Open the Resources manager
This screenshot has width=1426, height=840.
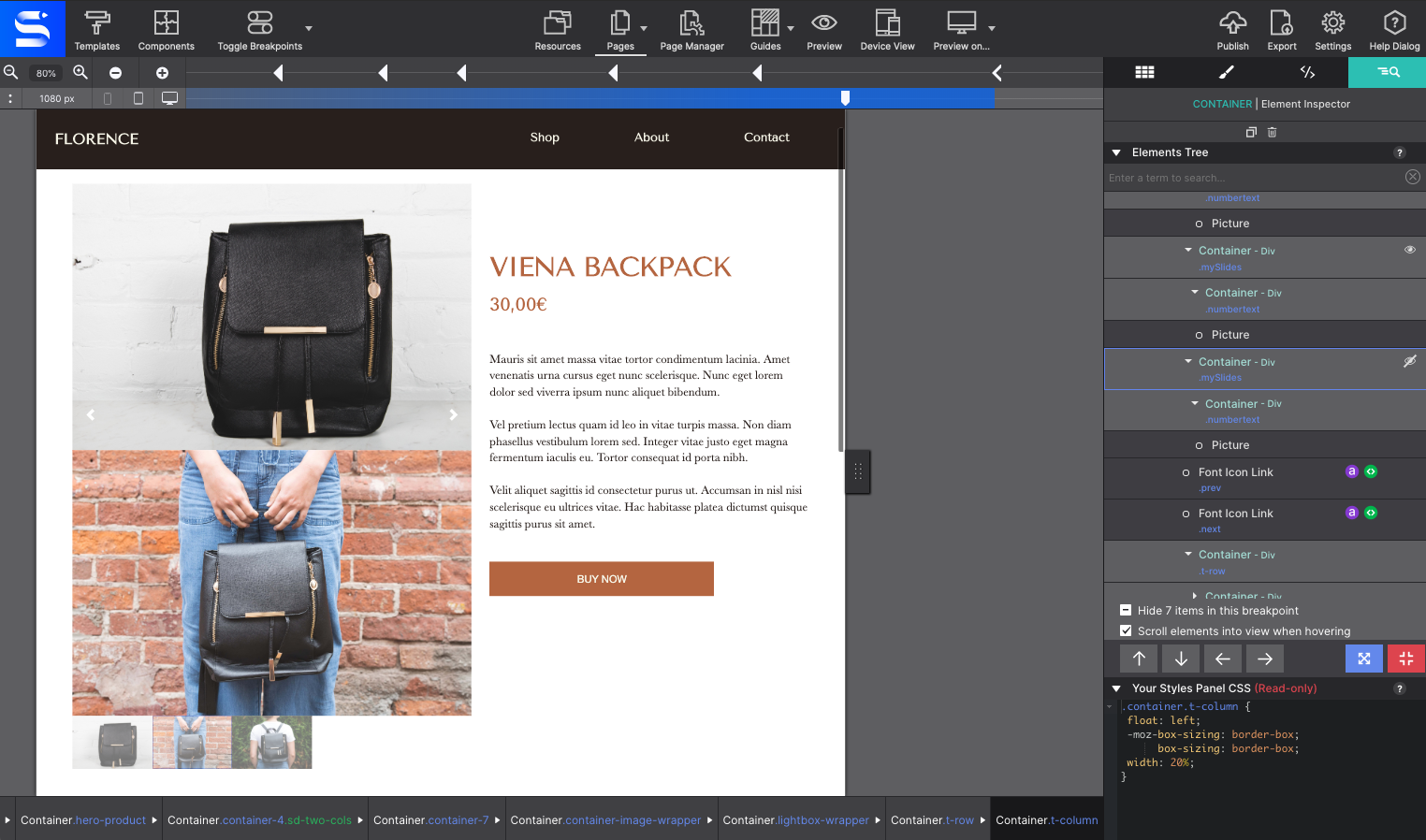pyautogui.click(x=558, y=30)
